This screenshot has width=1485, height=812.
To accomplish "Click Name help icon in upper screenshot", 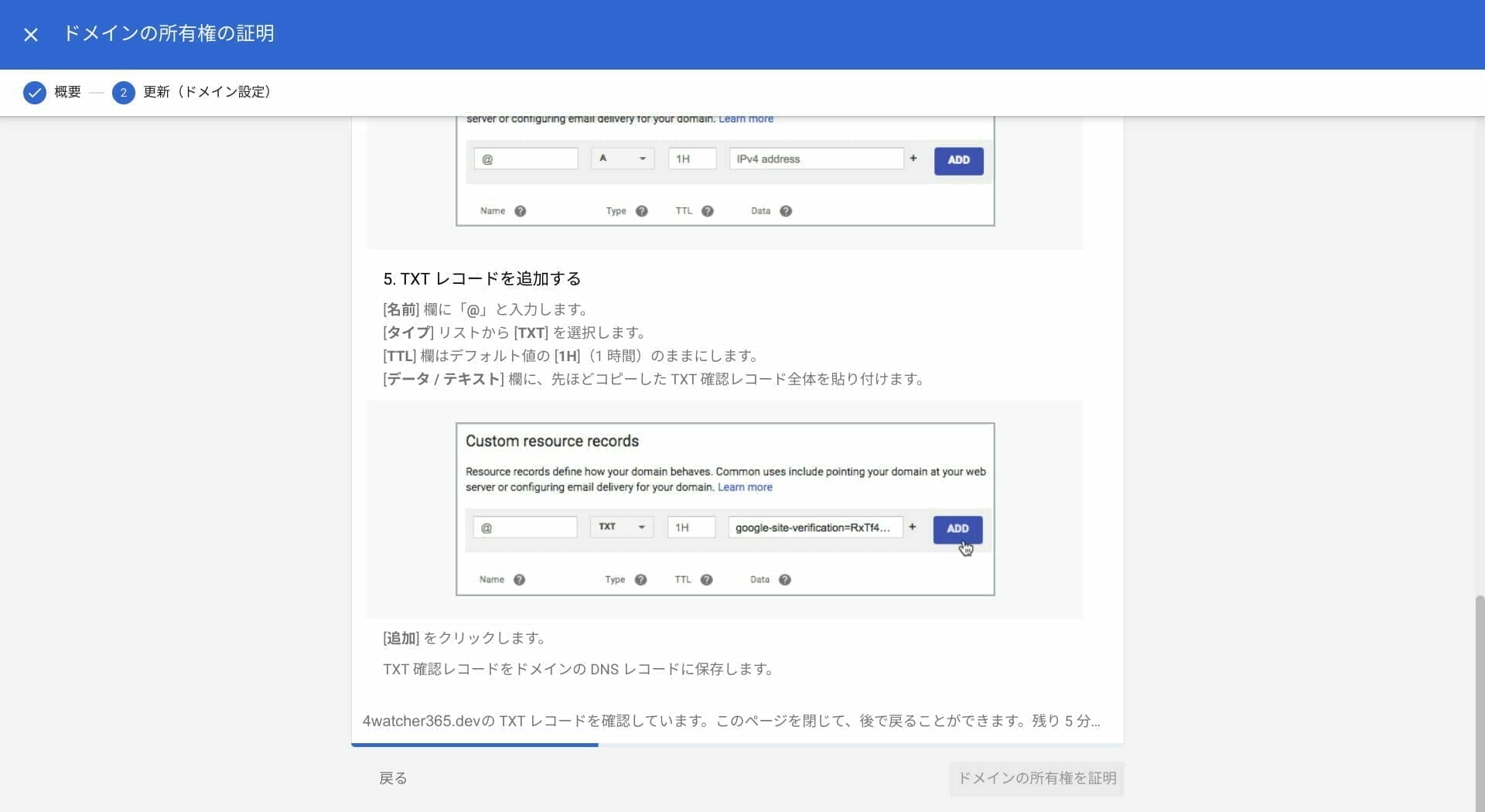I will [520, 211].
